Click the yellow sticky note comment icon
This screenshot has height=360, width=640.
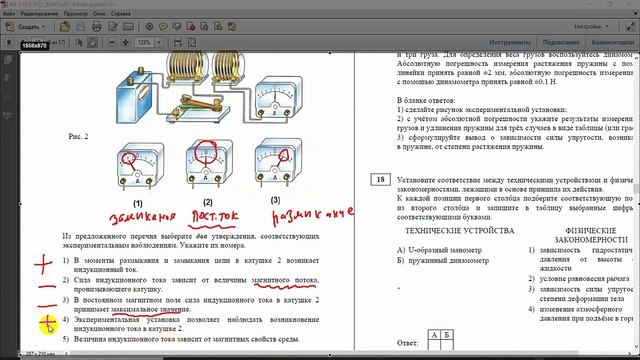coord(163,27)
